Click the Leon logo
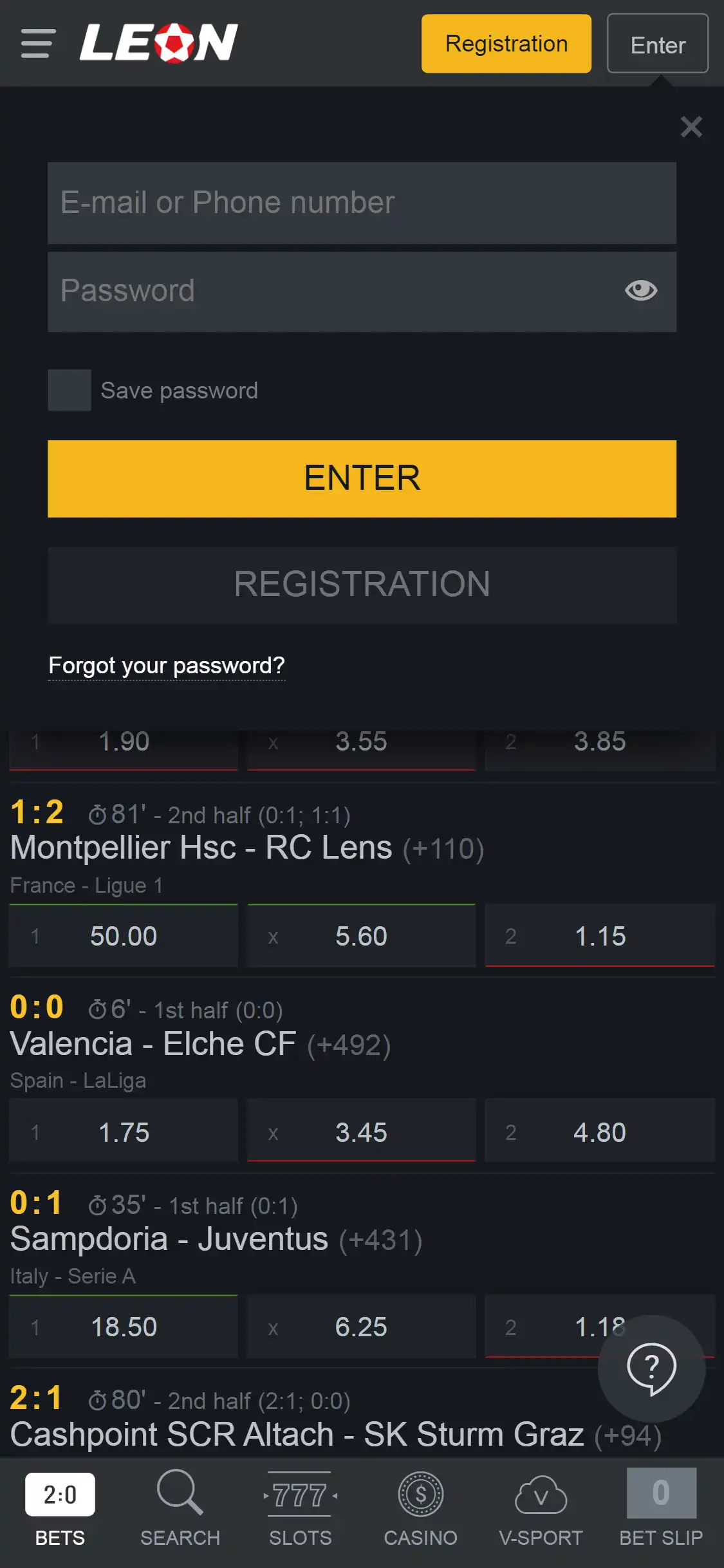Screen dimensions: 724x1568 (159, 43)
